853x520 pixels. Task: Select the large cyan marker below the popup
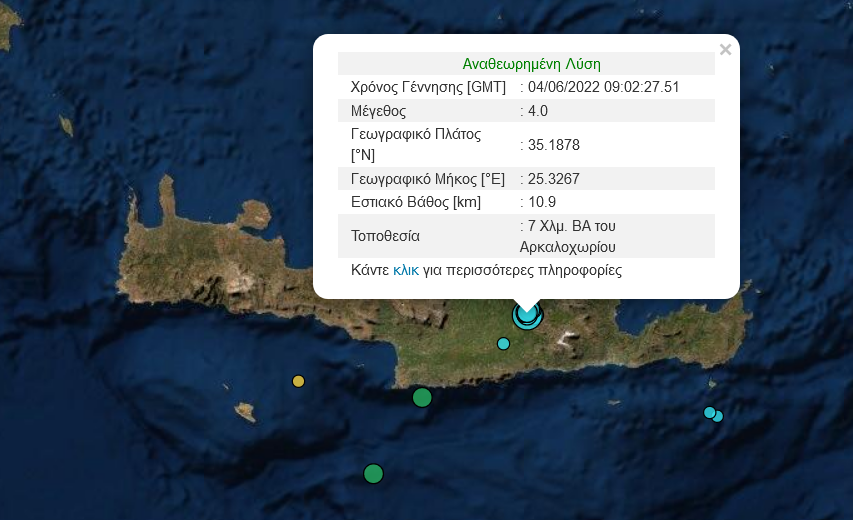[527, 315]
